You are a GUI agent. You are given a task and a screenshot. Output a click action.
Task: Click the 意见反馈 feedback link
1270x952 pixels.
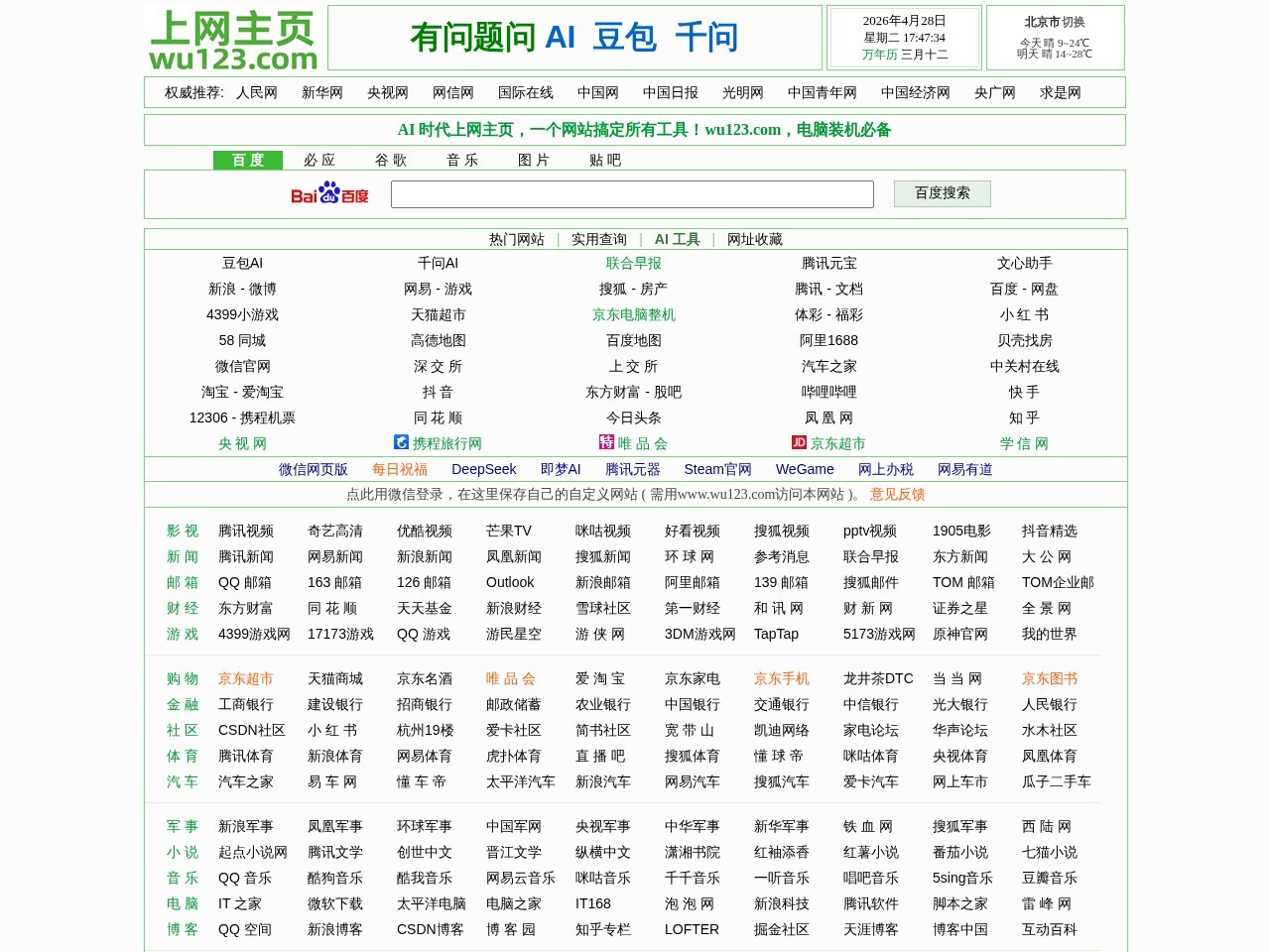coord(898,494)
